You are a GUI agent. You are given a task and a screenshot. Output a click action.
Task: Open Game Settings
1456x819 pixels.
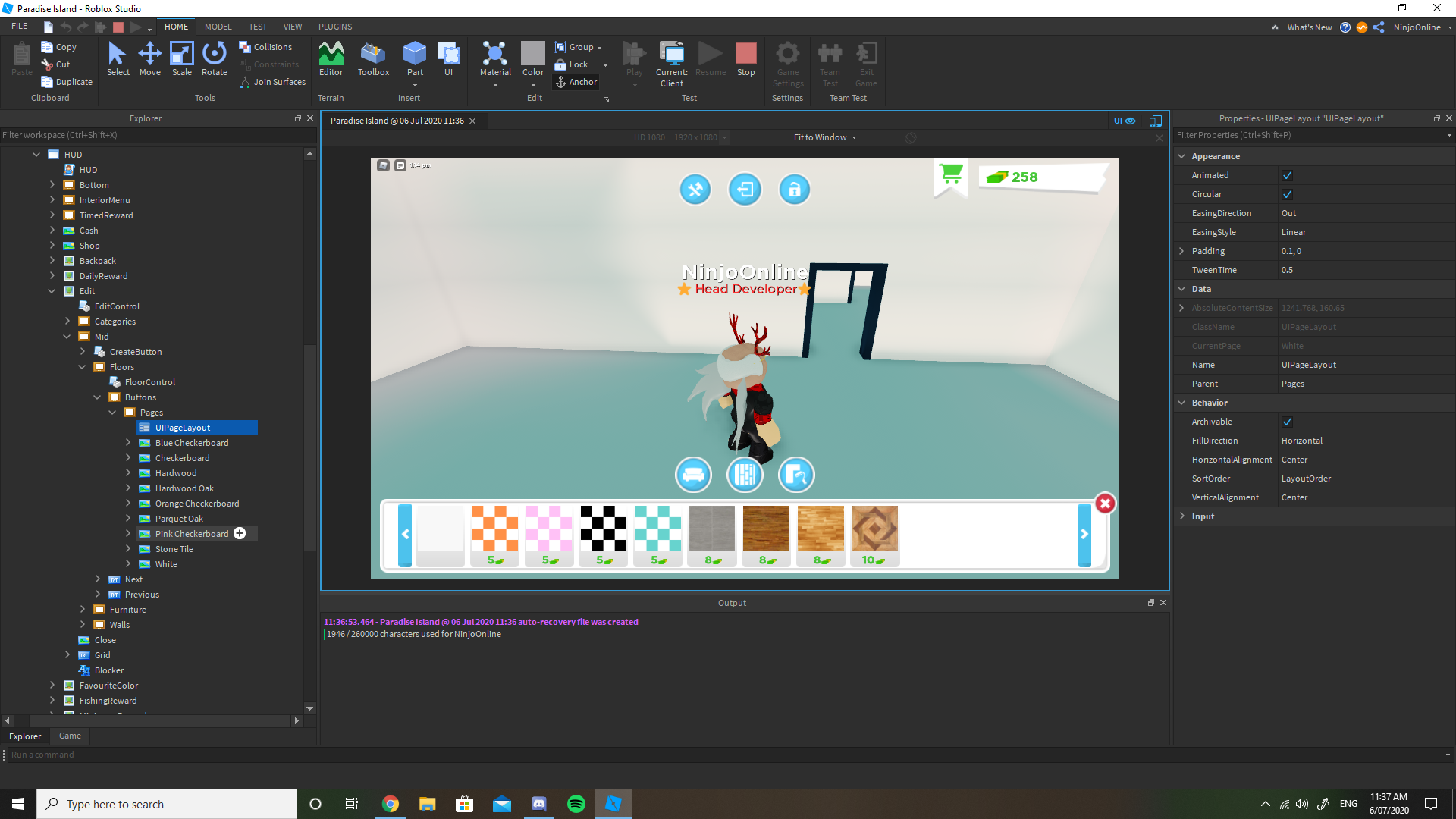[788, 64]
